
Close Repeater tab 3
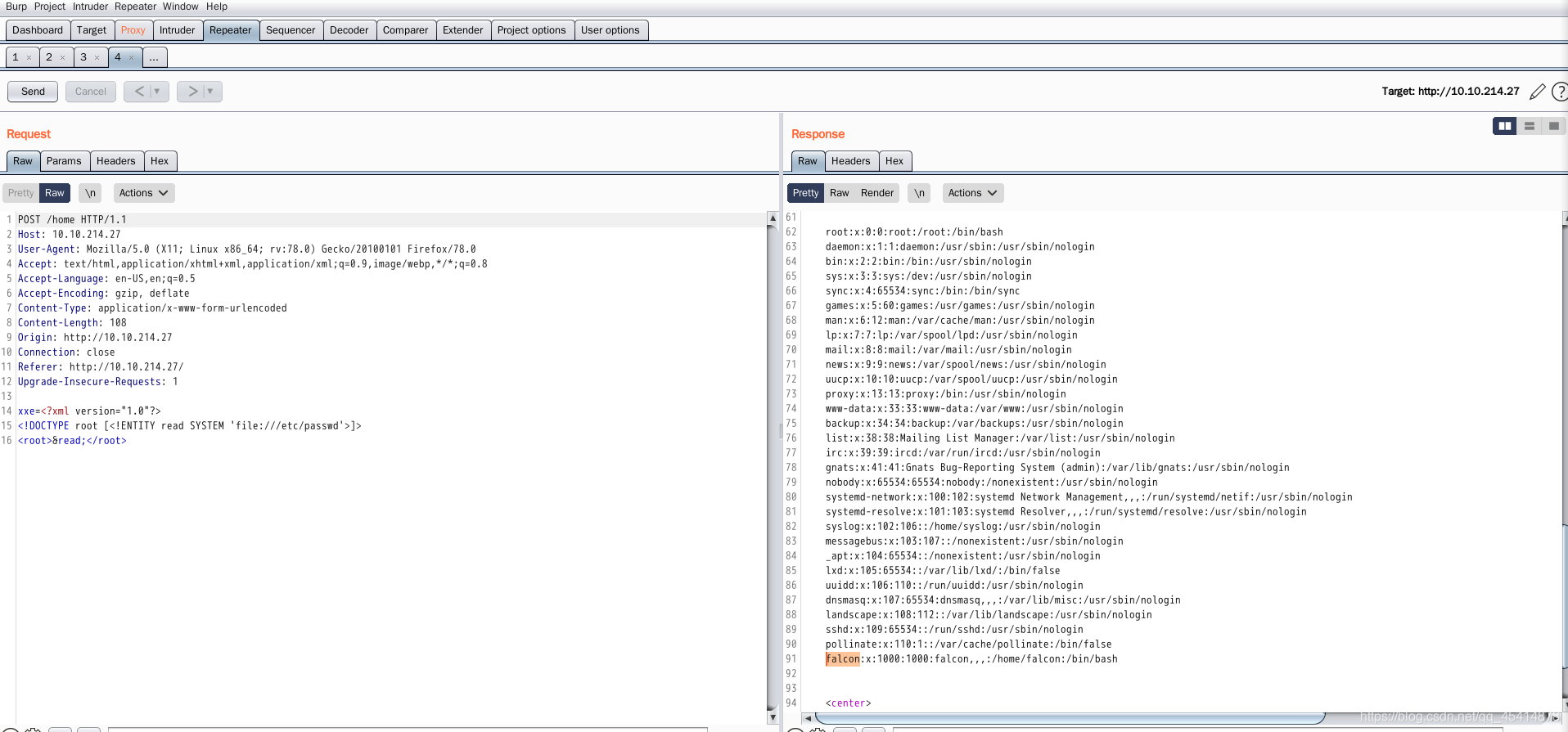click(x=97, y=58)
